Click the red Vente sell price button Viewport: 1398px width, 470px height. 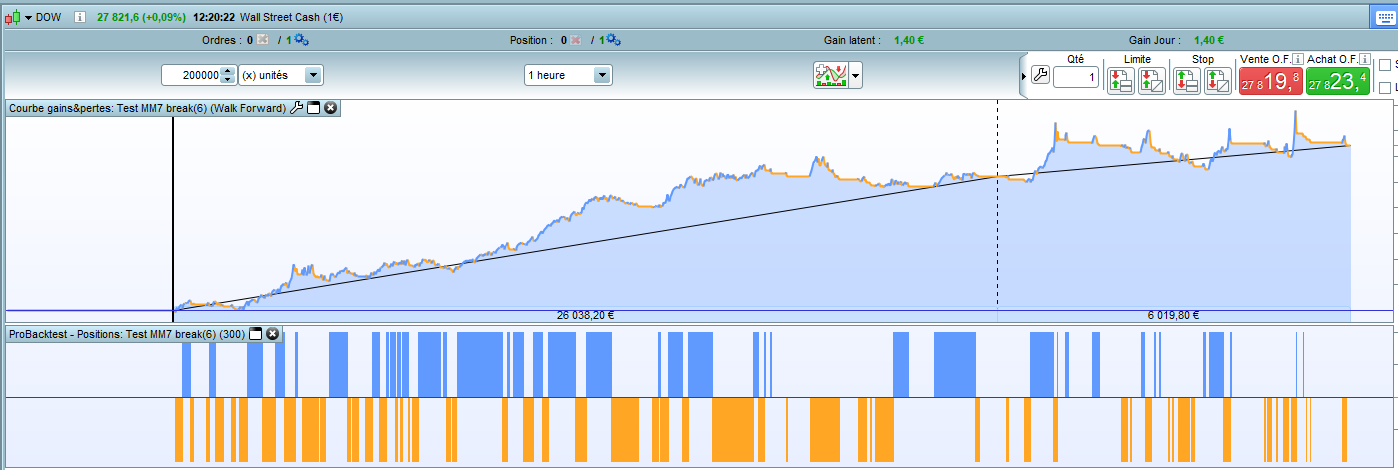[1270, 81]
